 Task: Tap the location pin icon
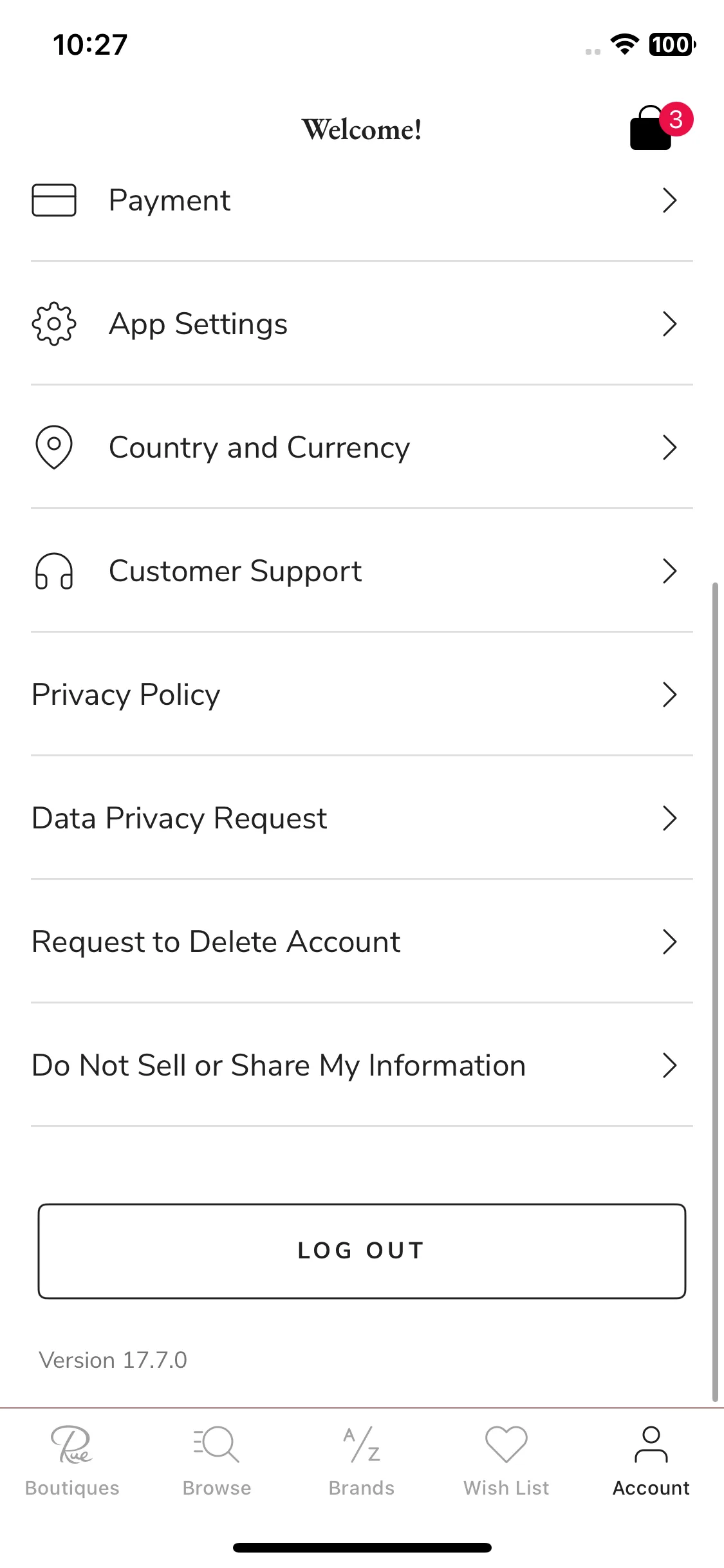pos(54,447)
